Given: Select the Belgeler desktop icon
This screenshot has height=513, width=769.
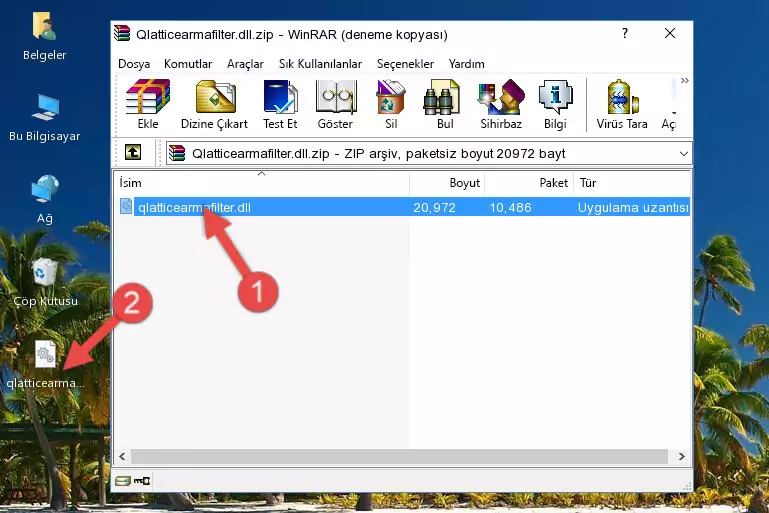Looking at the screenshot, I should (x=45, y=36).
